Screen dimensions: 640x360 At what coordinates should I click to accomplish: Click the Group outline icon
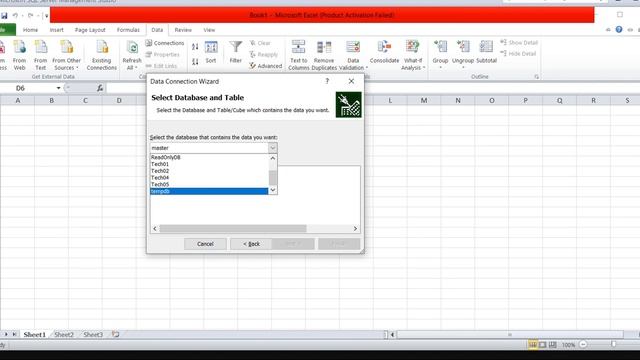point(440,47)
